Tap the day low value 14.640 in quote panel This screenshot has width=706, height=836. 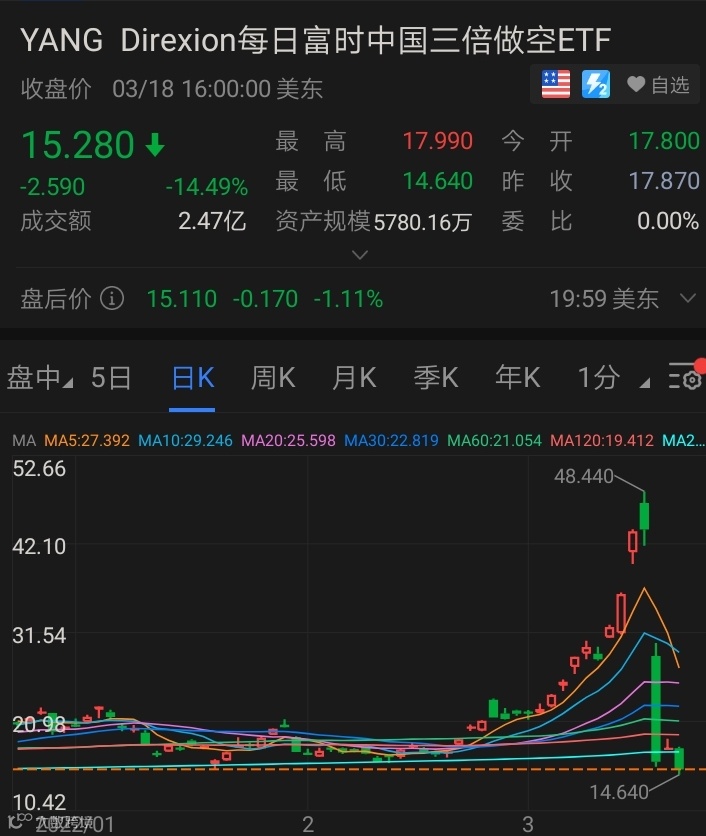[x=437, y=181]
